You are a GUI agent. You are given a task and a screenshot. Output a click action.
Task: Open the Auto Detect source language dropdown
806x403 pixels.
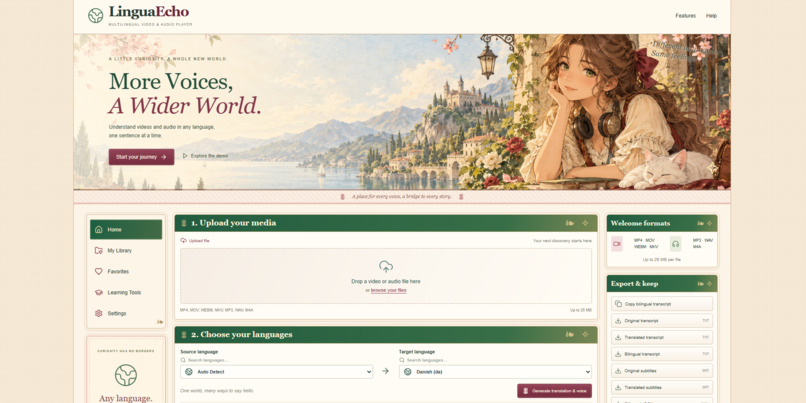pyautogui.click(x=277, y=372)
